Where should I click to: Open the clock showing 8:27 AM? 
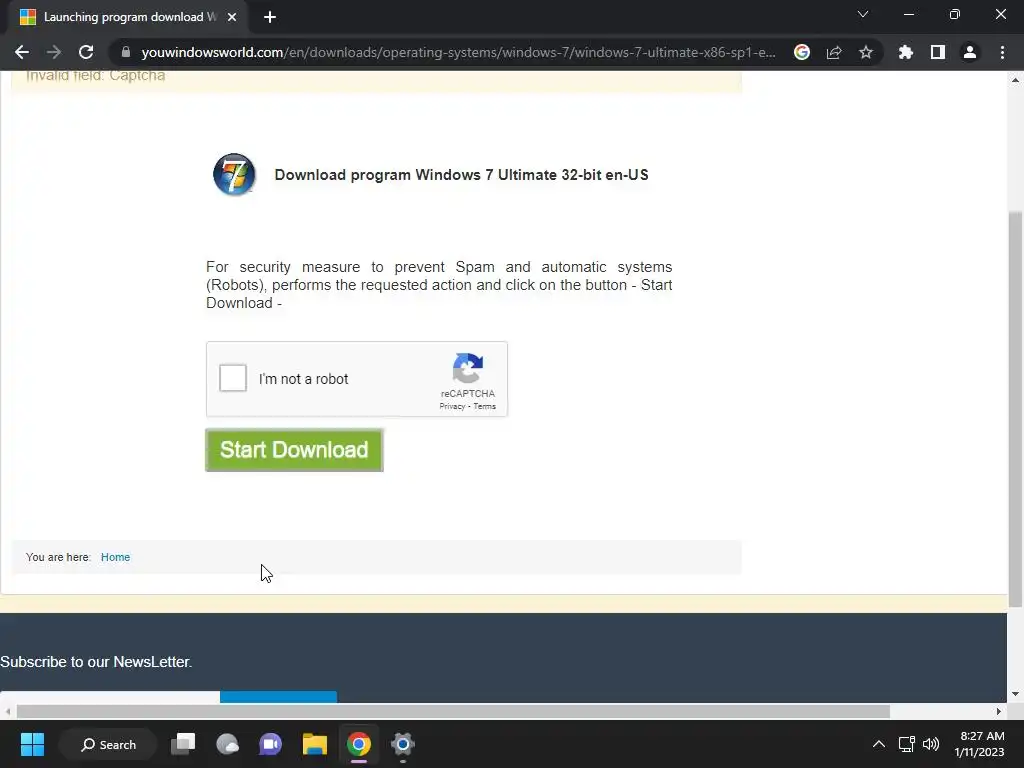pyautogui.click(x=979, y=744)
